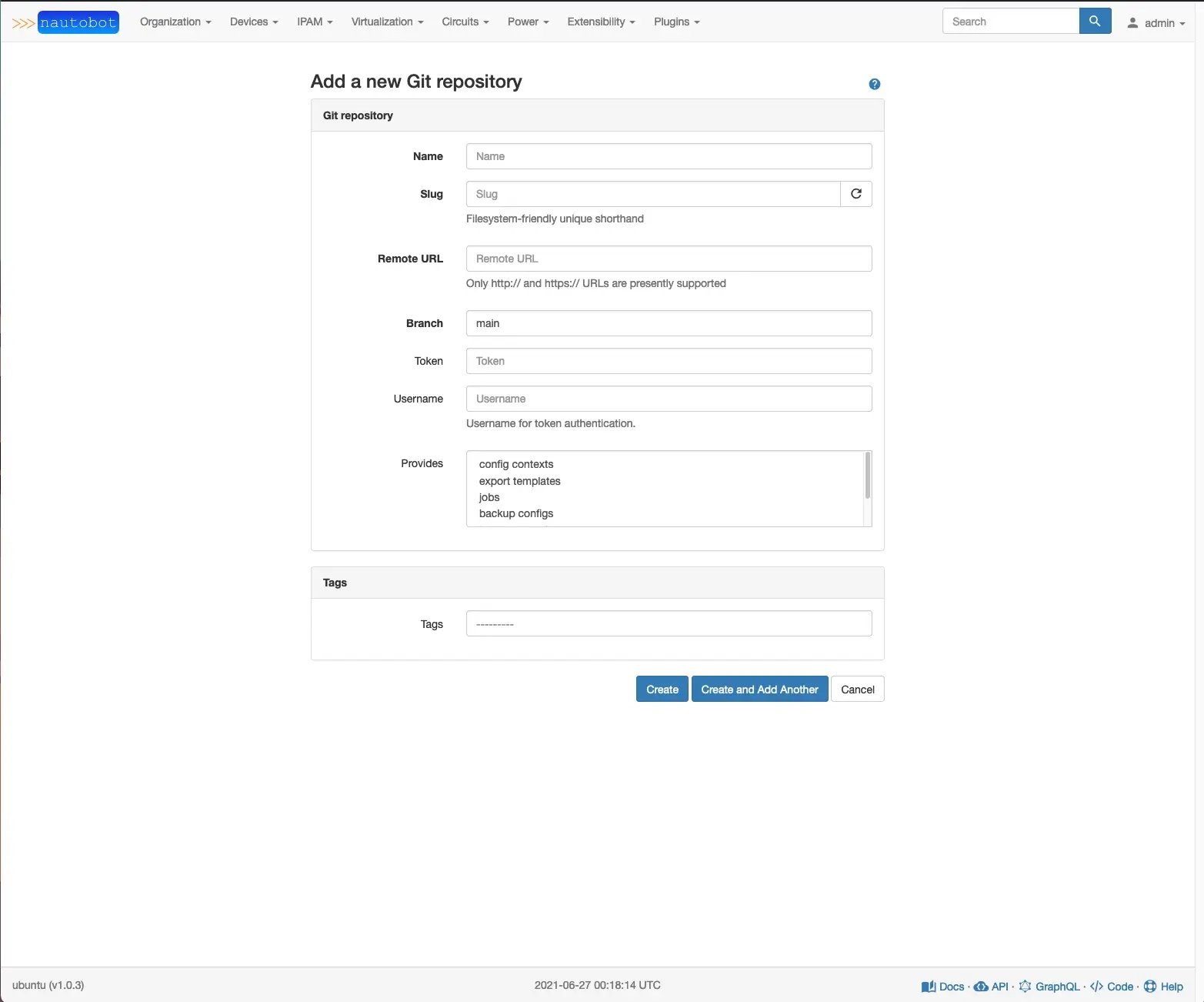1204x1002 pixels.
Task: Open the API footer link
Action: tap(992, 987)
